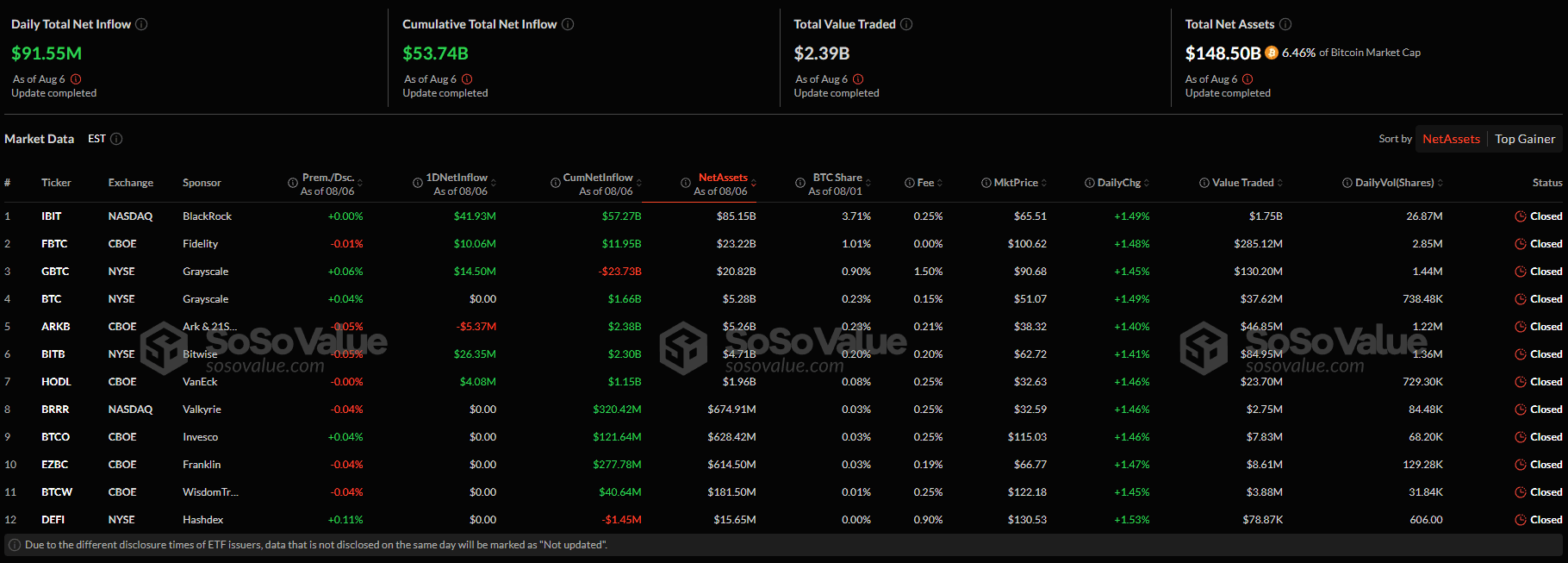Click the Closed status label for BTCO
The image size is (1568, 563).
click(1546, 437)
